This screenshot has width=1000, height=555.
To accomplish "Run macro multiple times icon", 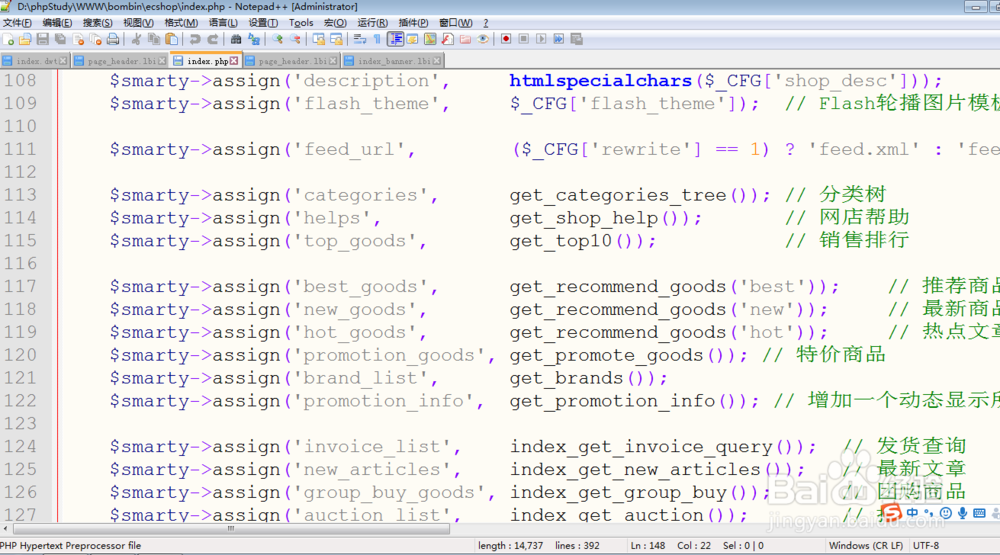I will click(x=559, y=39).
